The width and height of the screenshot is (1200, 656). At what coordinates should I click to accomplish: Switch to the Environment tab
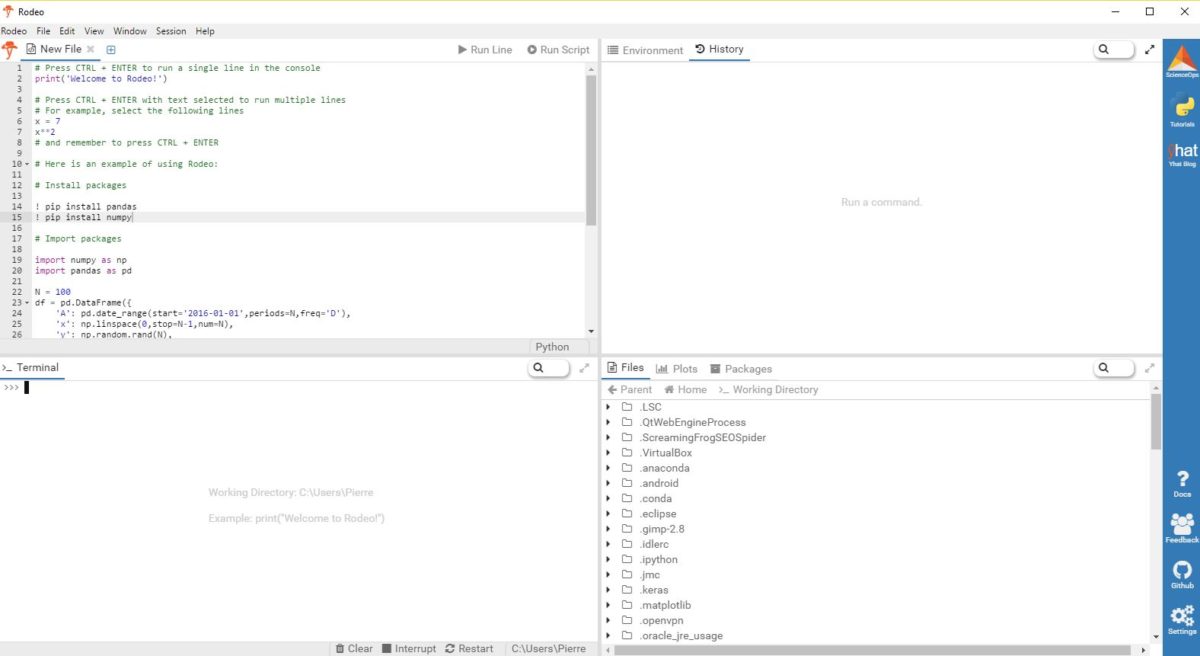click(x=645, y=50)
